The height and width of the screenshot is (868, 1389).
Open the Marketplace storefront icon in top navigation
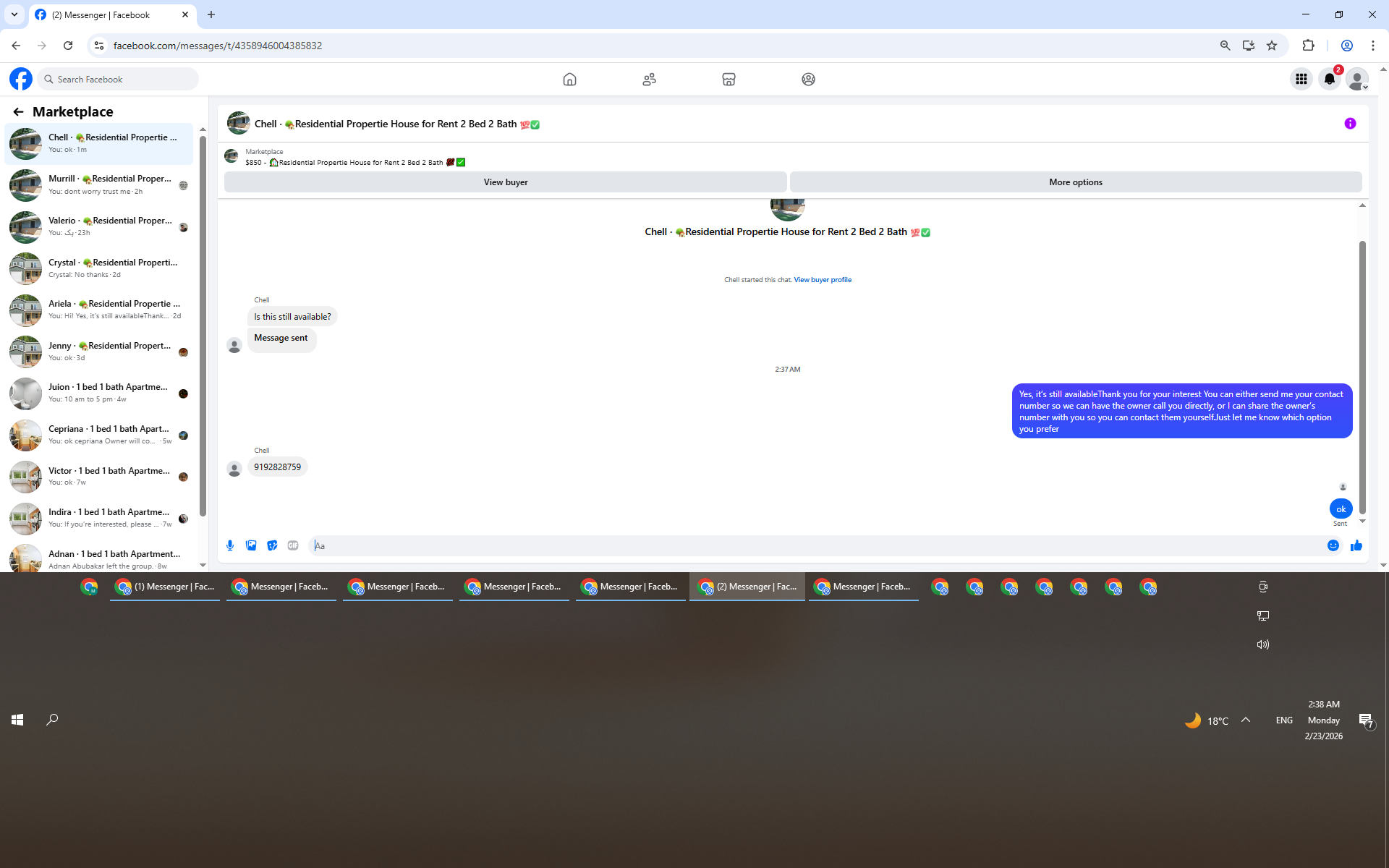tap(729, 80)
